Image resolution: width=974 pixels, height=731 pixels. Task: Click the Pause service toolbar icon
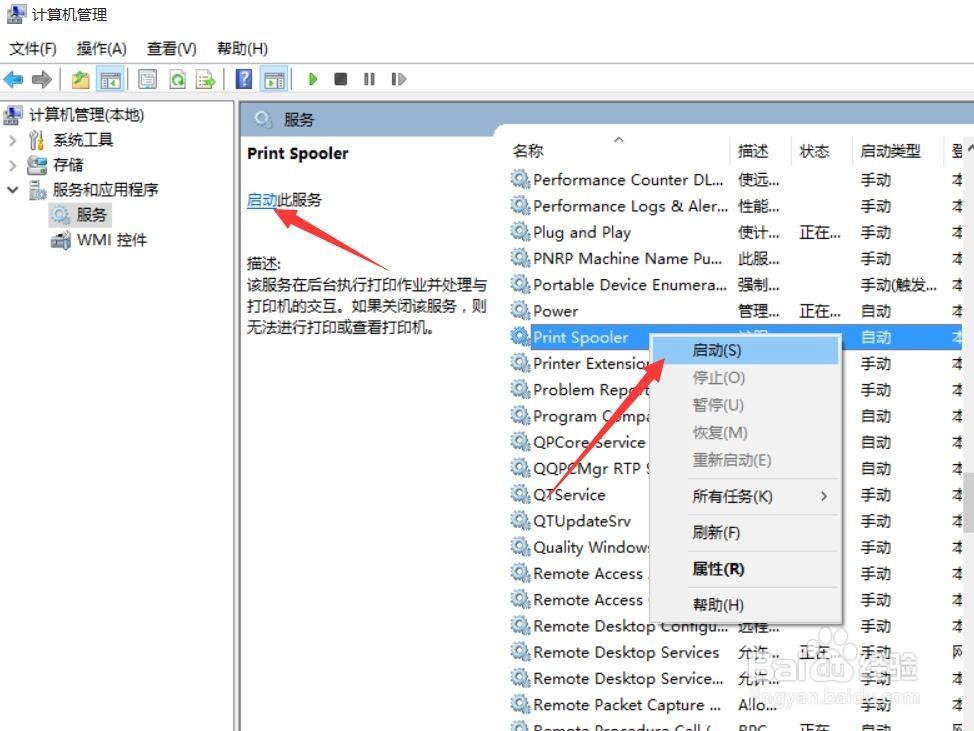tap(370, 79)
